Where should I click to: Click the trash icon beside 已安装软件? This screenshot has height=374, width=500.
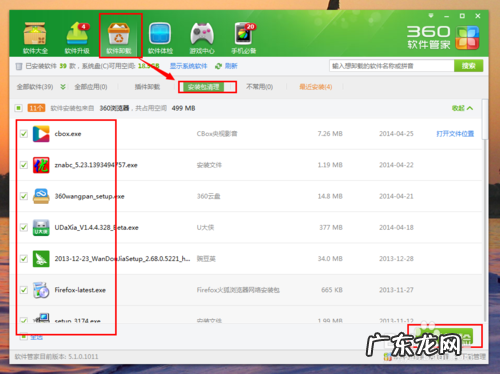click(19, 66)
